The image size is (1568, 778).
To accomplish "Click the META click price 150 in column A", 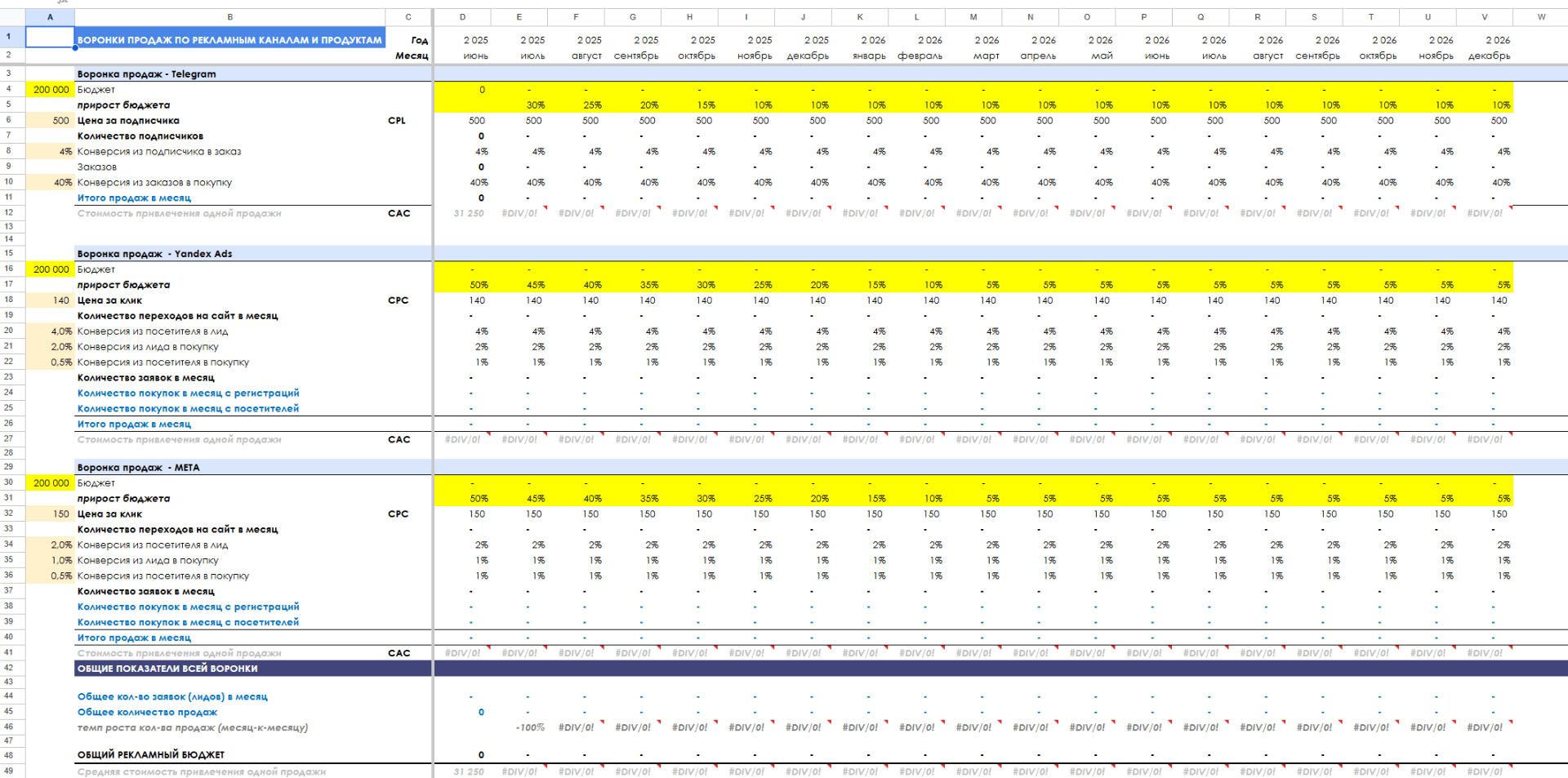I will (50, 514).
